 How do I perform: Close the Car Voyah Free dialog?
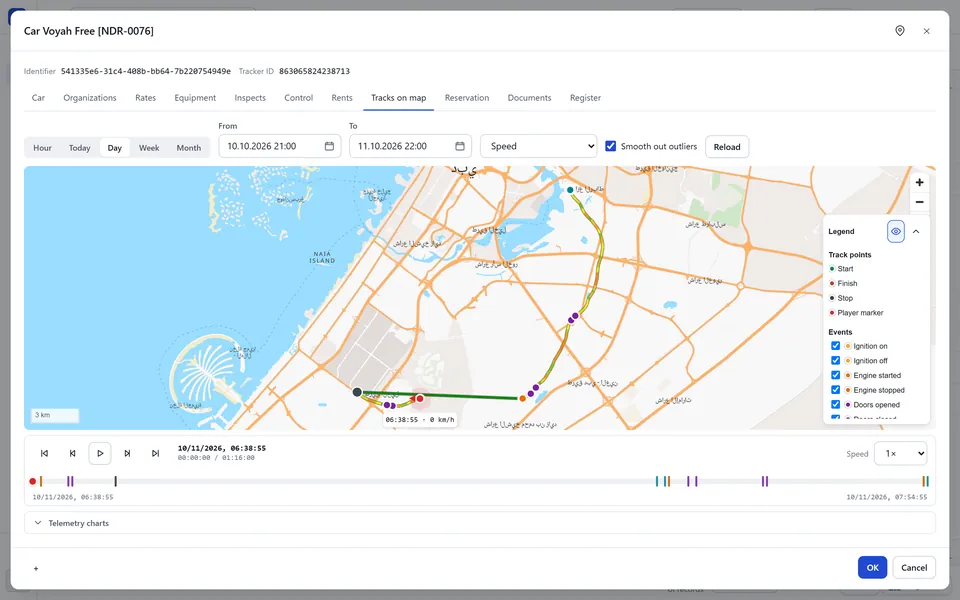926,31
